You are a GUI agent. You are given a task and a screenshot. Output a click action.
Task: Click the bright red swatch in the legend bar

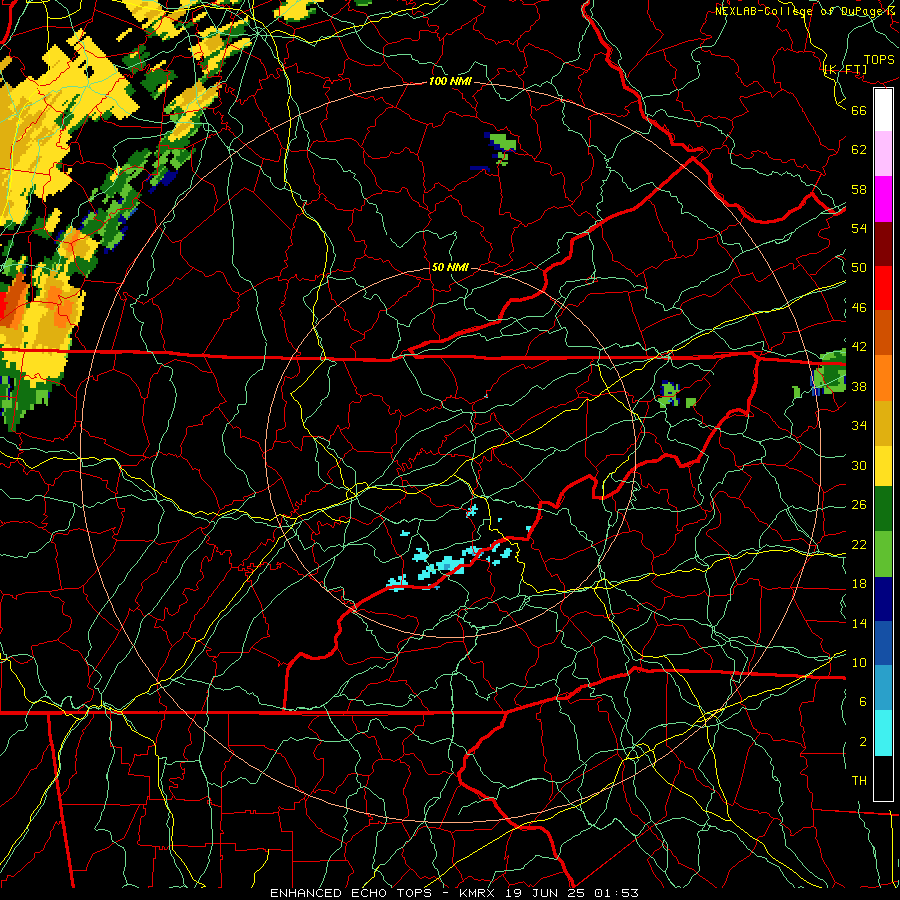point(883,288)
